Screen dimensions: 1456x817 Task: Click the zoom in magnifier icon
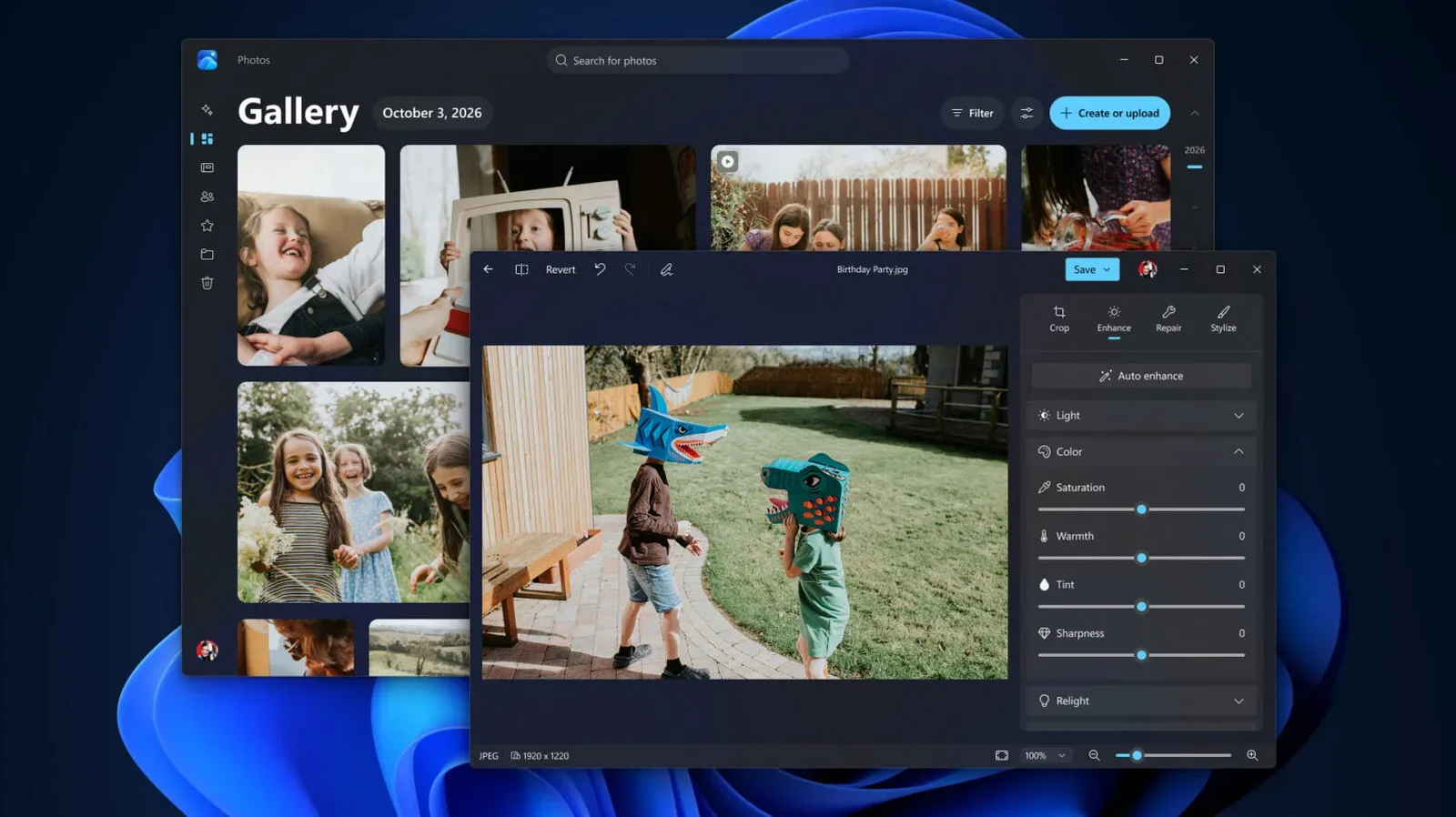[1252, 755]
